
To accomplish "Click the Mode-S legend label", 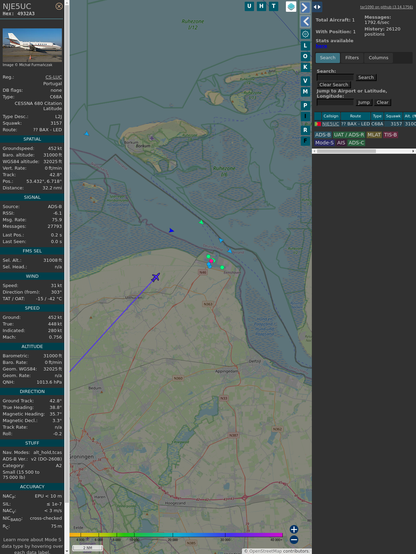I will [324, 143].
